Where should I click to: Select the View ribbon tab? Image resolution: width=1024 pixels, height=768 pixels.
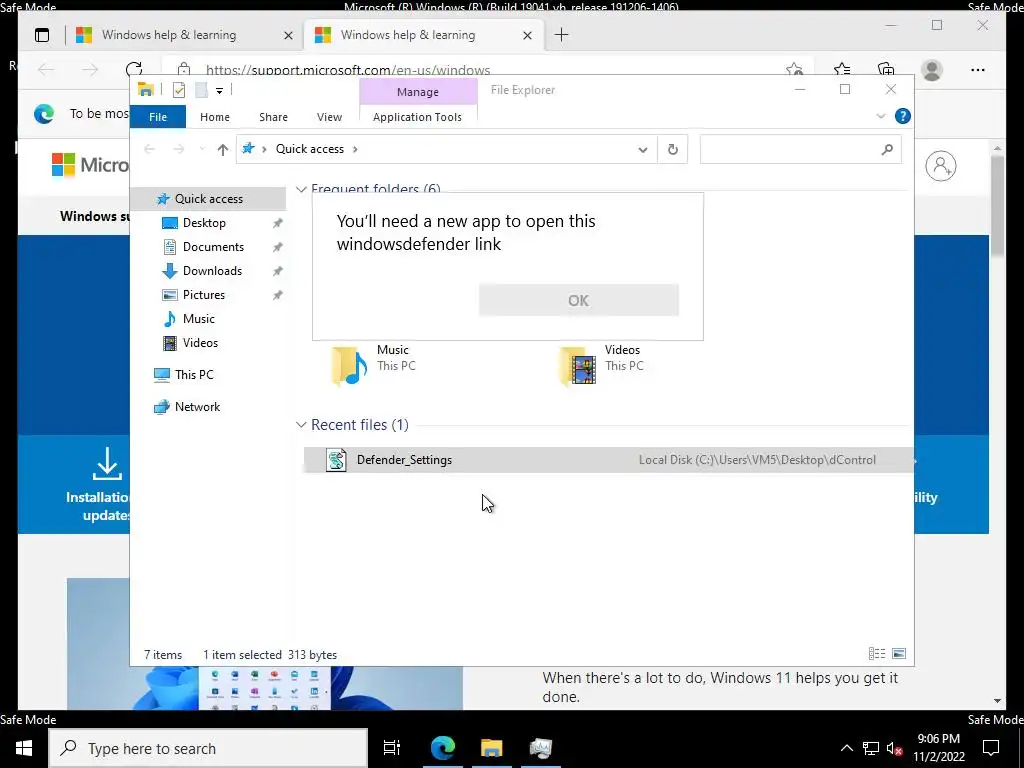coord(329,117)
